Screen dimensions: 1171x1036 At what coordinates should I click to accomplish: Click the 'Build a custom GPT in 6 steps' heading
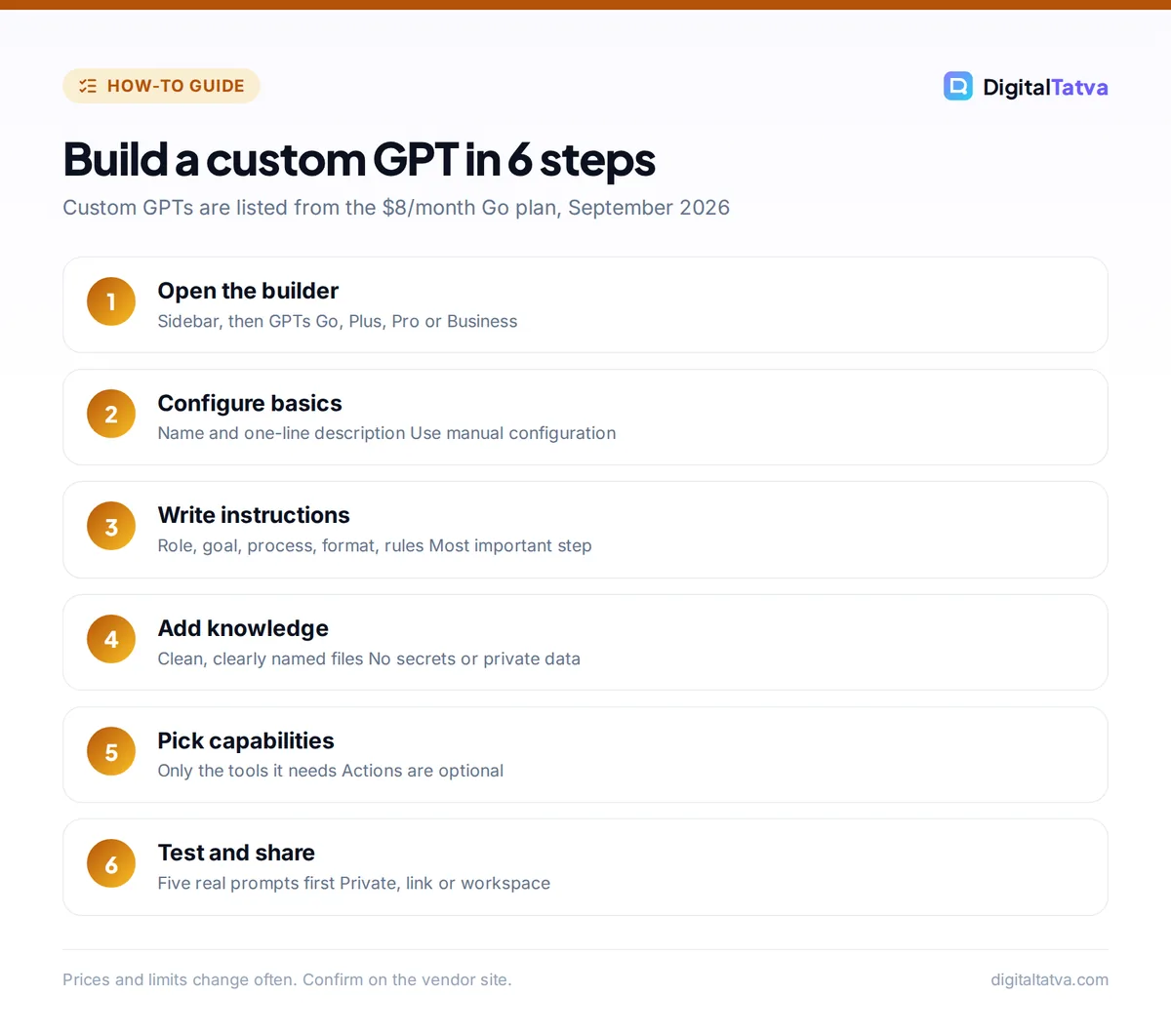[x=359, y=159]
